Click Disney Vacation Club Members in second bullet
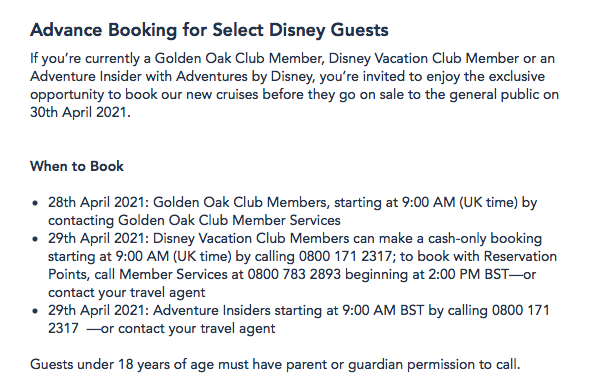This screenshot has height=391, width=602. tap(251, 239)
